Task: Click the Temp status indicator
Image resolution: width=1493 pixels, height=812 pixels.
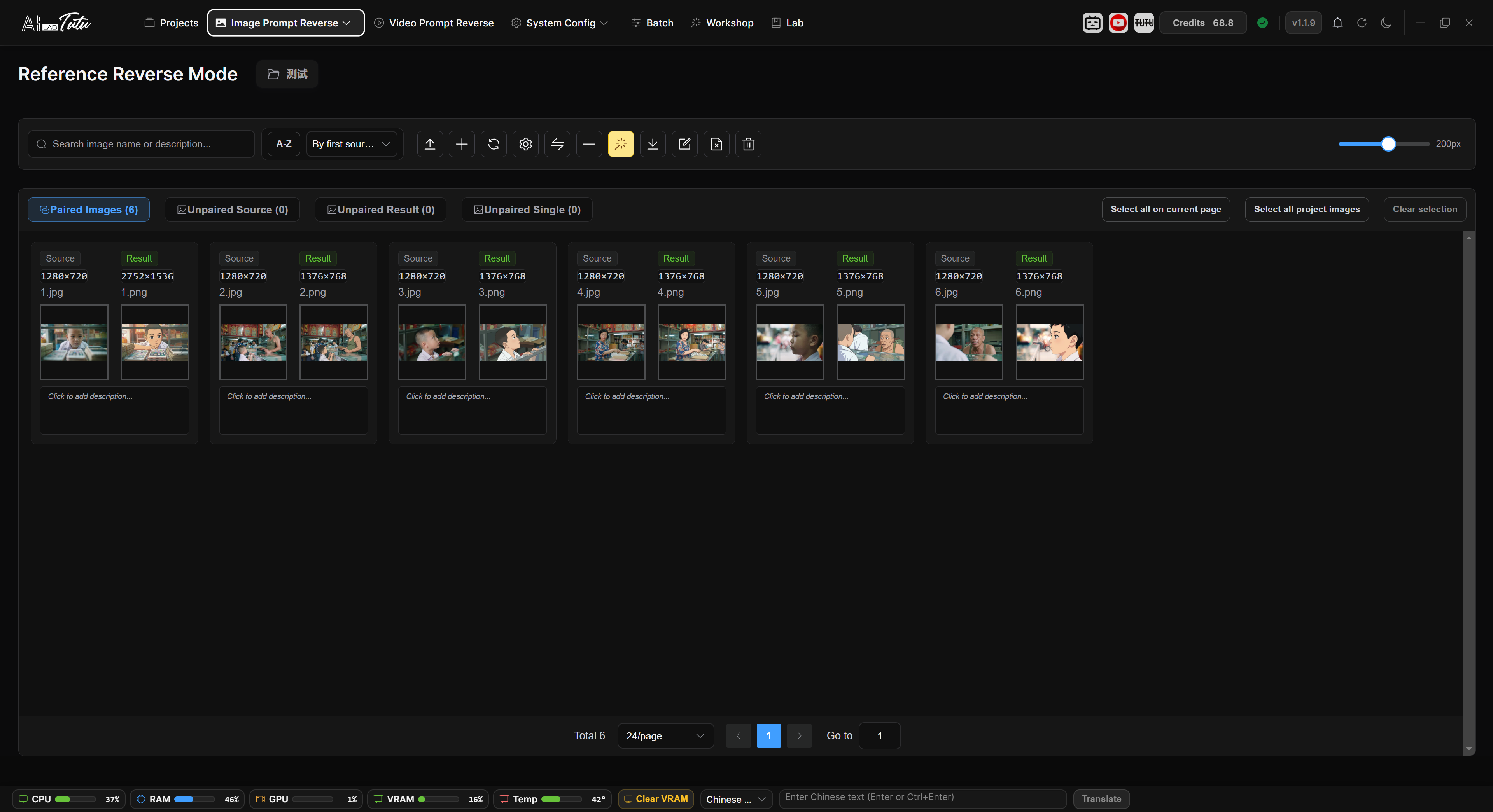Action: pos(553,799)
